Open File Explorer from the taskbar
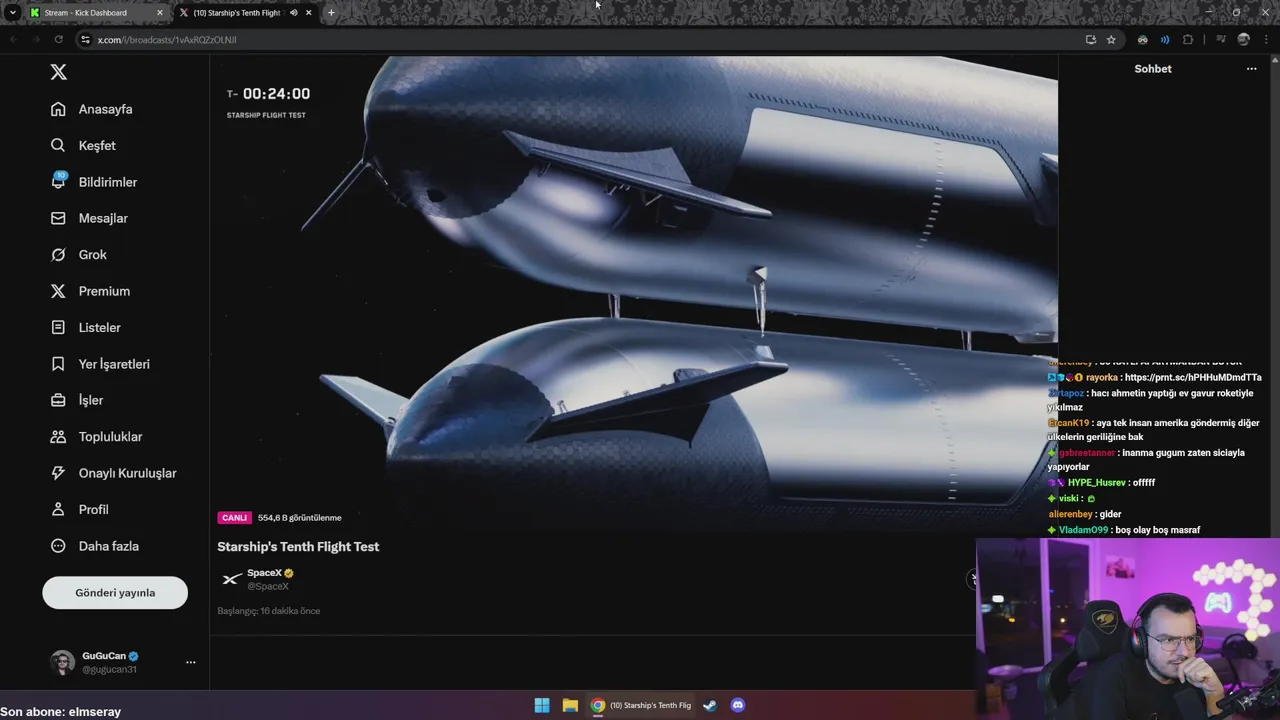 [x=570, y=705]
